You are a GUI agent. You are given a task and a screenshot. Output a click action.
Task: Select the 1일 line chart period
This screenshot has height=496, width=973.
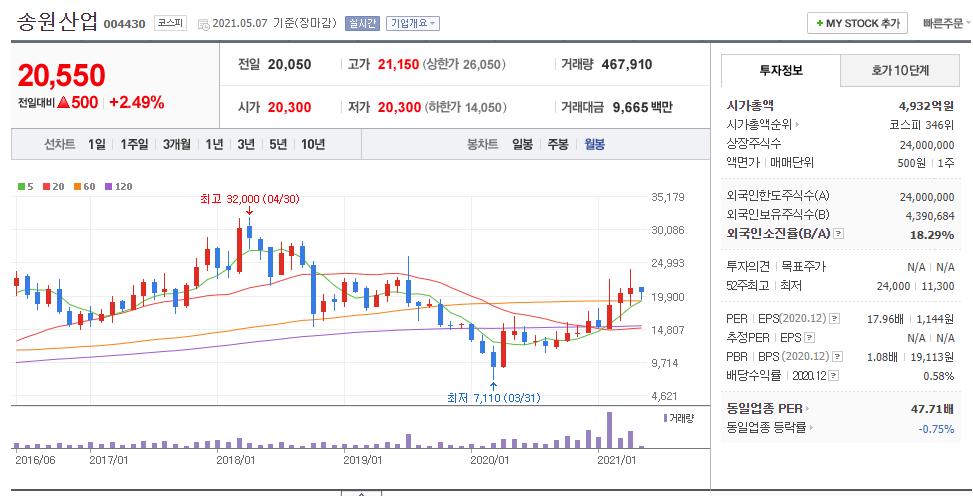click(x=96, y=144)
